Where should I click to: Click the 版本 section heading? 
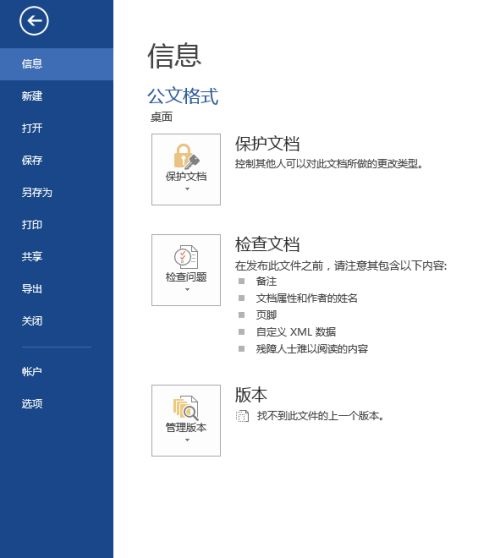251,395
